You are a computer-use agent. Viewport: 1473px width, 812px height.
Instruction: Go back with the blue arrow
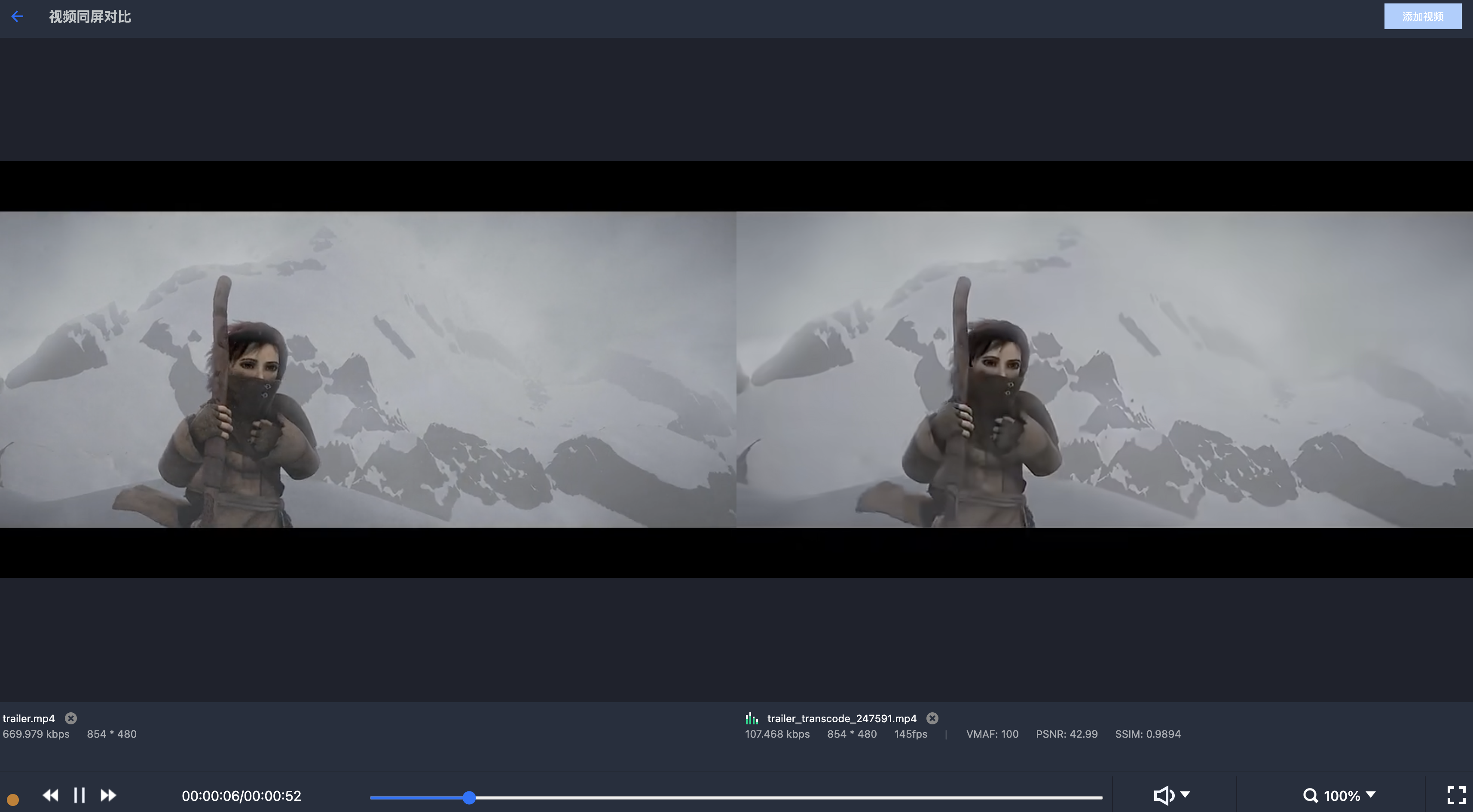tap(17, 17)
